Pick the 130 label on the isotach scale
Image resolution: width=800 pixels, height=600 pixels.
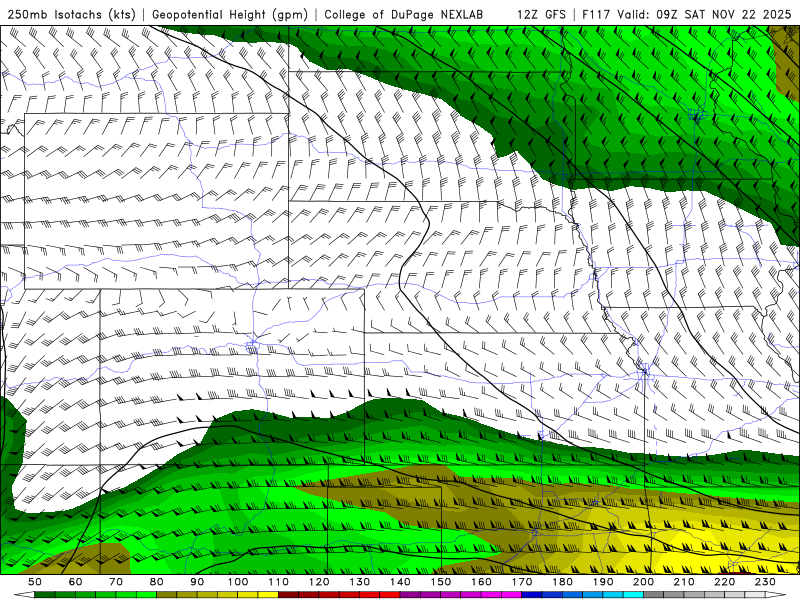coord(360,582)
